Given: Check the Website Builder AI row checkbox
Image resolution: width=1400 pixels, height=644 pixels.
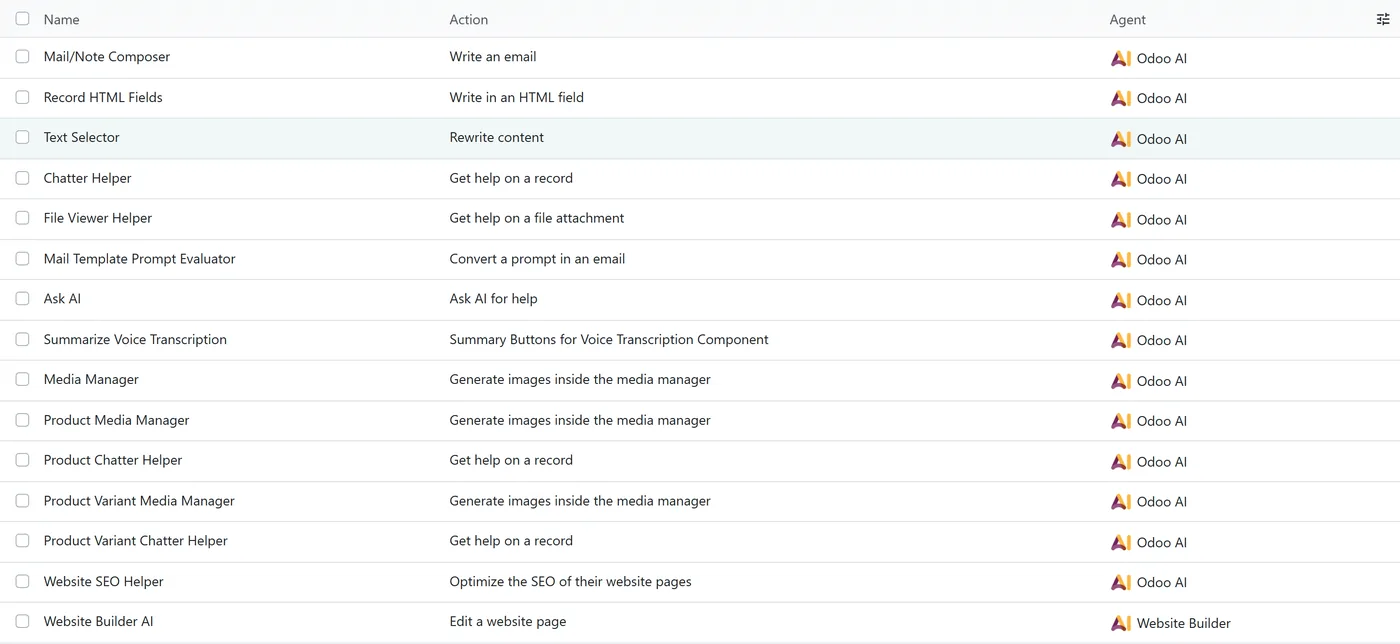Looking at the screenshot, I should [22, 621].
